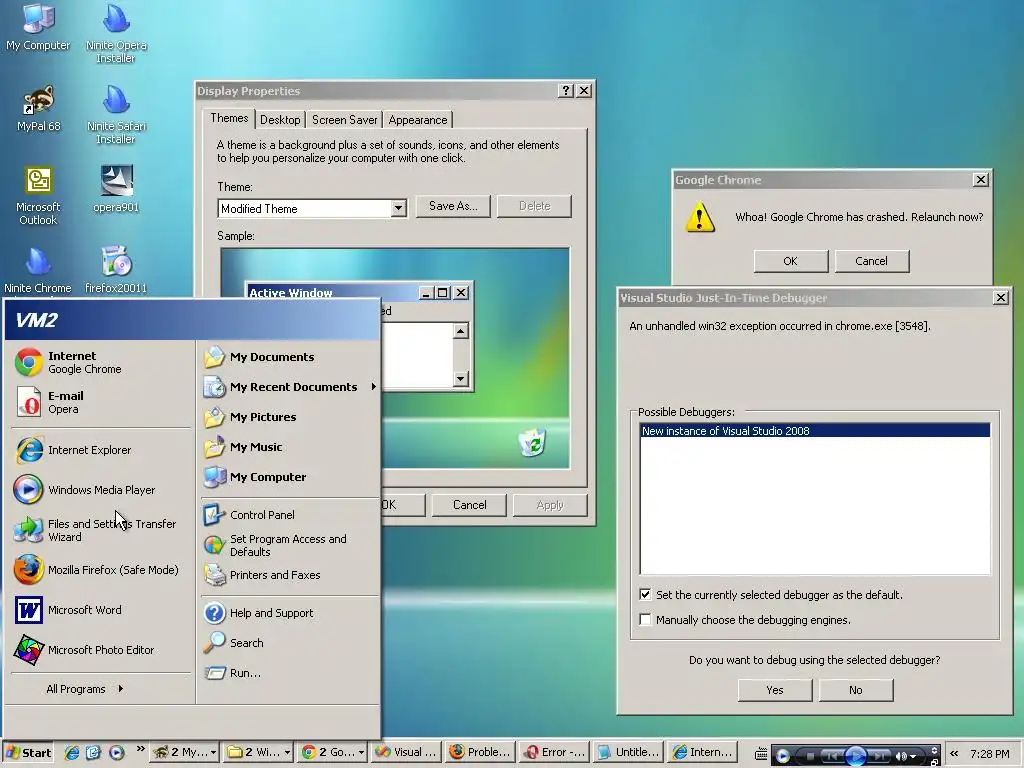Open Windows Media Player from Start menu
This screenshot has width=1024, height=768.
(x=101, y=490)
